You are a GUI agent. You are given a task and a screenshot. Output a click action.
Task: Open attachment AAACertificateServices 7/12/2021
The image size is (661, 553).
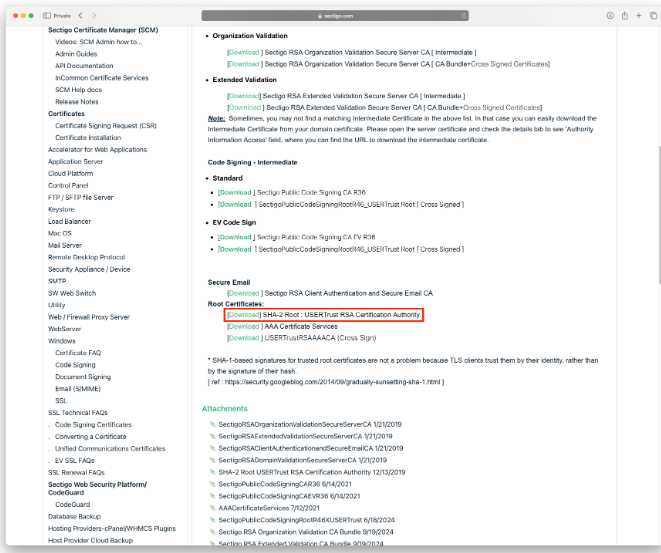pos(269,508)
